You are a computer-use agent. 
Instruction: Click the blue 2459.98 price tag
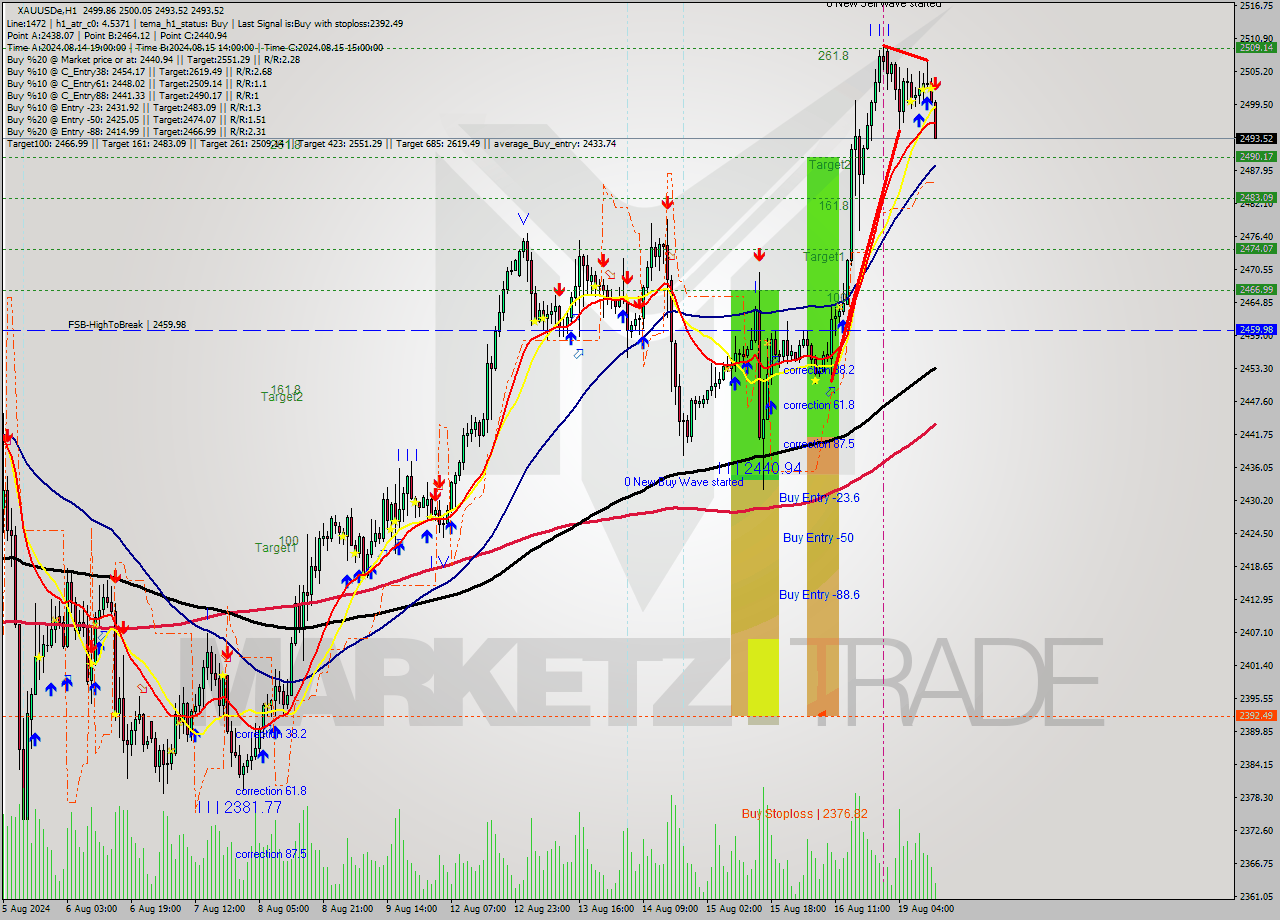(1256, 329)
